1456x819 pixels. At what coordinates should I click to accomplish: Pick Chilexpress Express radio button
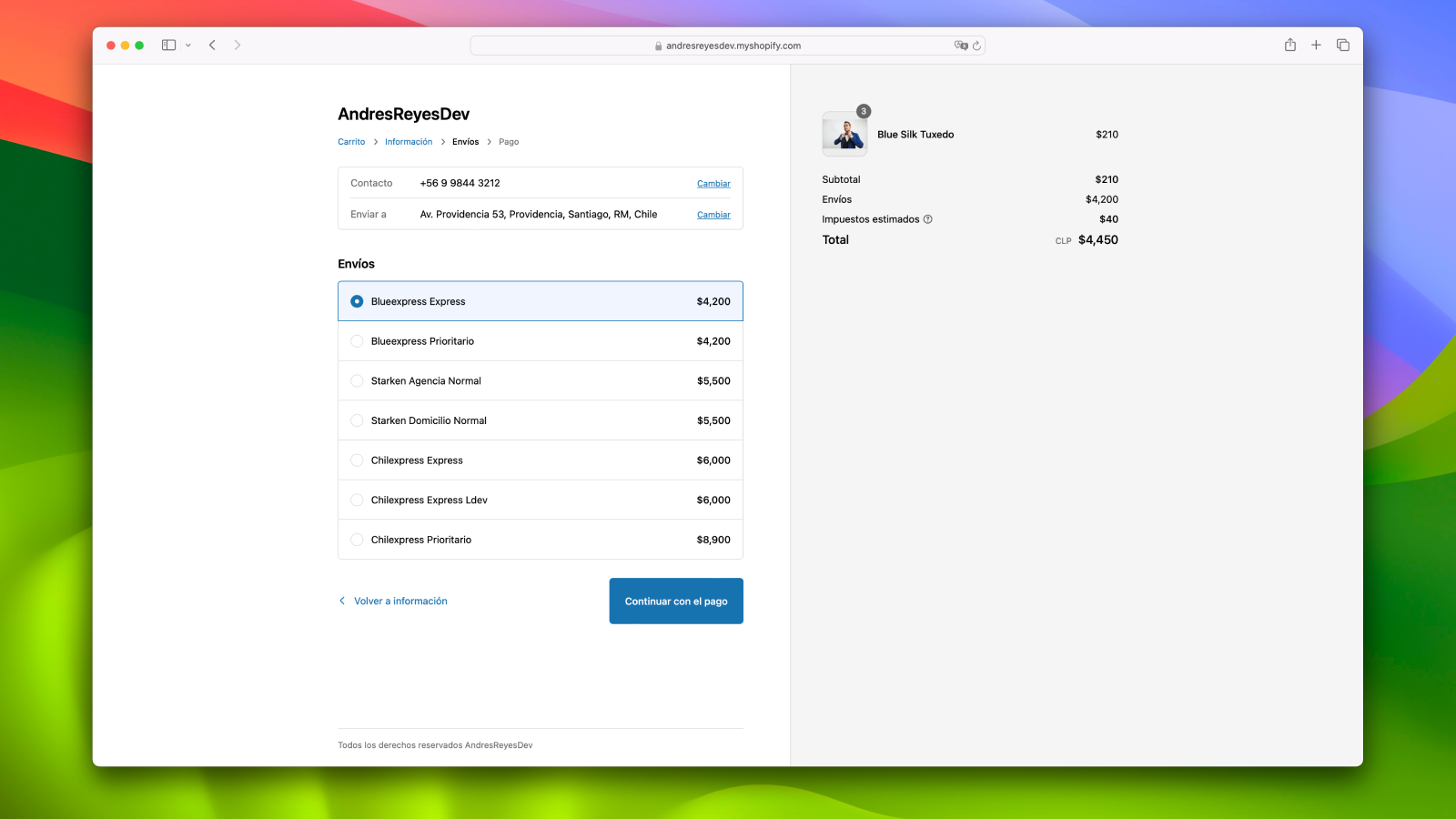[x=357, y=460]
